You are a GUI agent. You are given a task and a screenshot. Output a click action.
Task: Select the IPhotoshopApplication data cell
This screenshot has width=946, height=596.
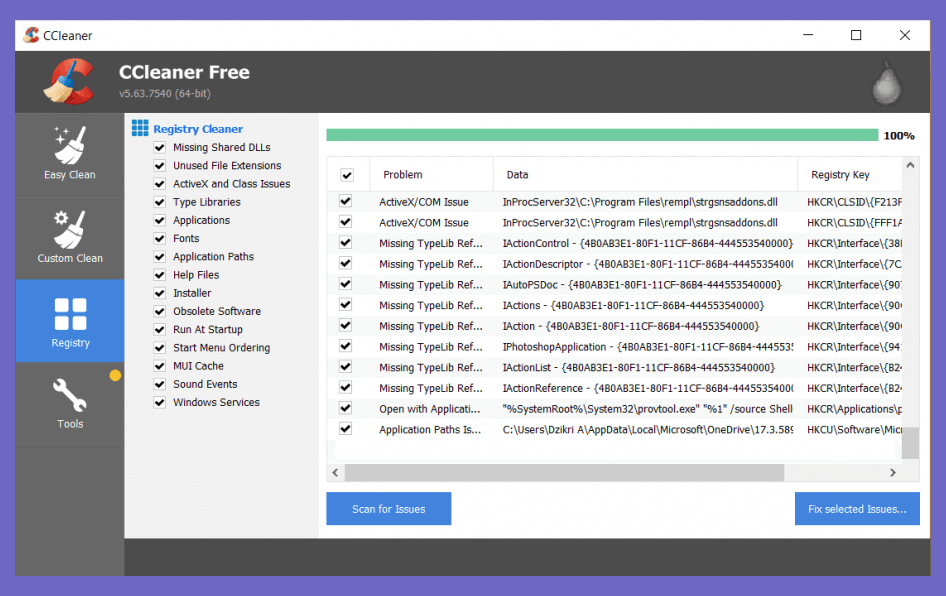[x=648, y=347]
